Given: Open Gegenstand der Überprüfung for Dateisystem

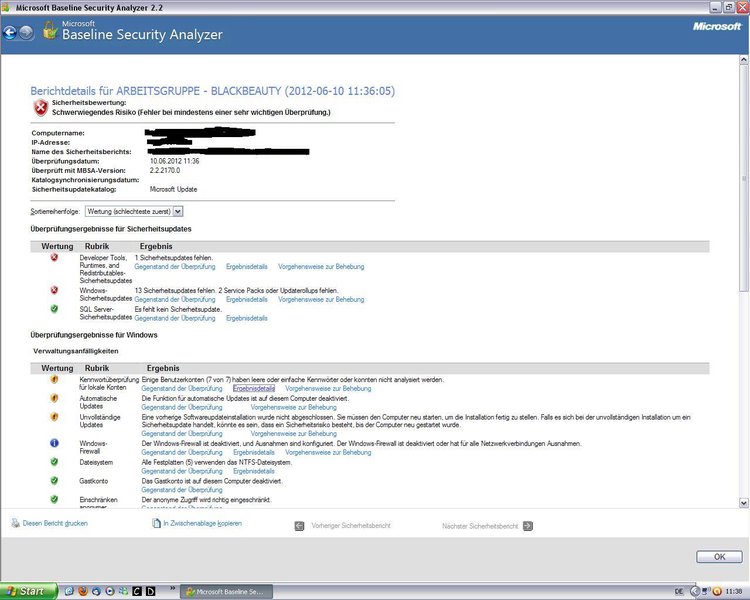Looking at the screenshot, I should pyautogui.click(x=182, y=471).
